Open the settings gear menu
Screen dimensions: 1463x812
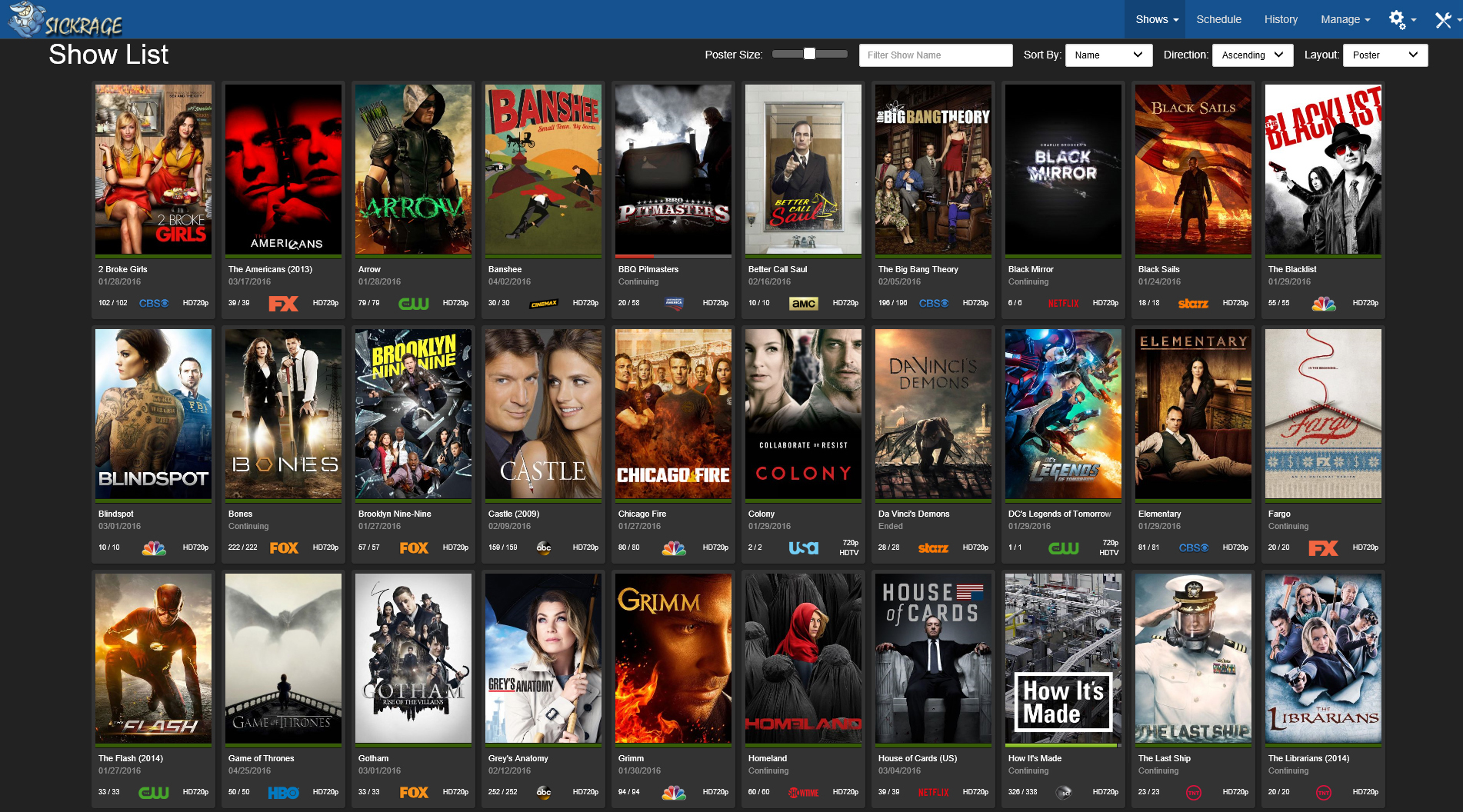coord(1402,20)
